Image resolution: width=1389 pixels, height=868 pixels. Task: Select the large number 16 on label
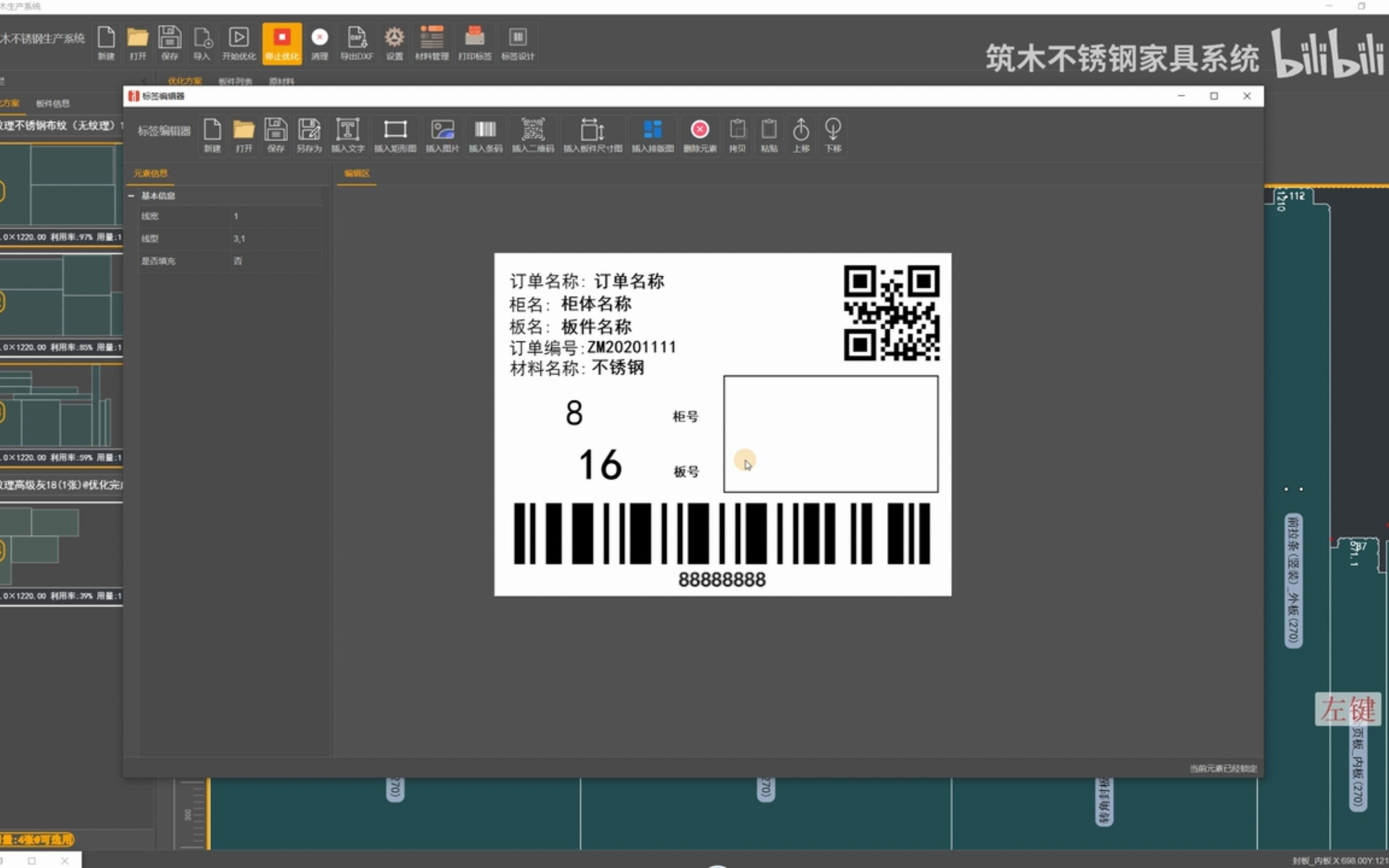tap(600, 465)
